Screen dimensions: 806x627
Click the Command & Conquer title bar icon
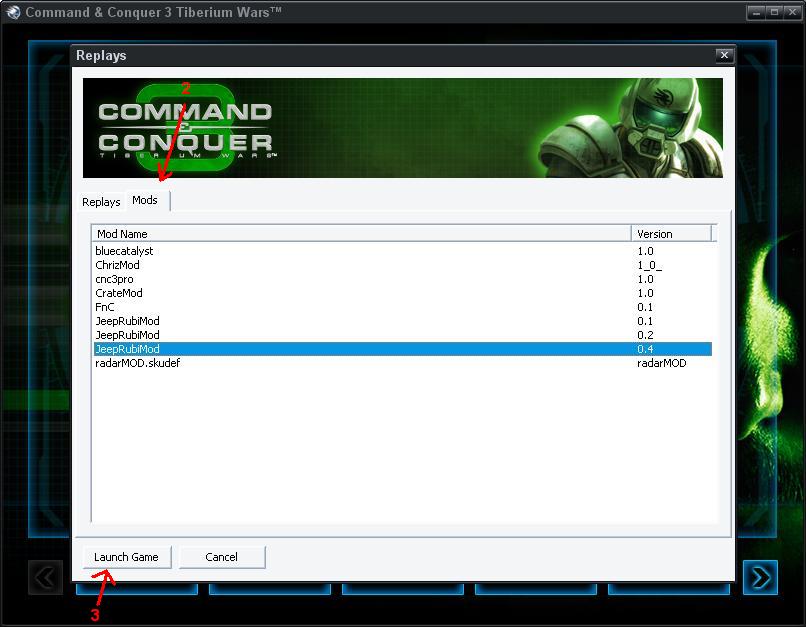click(x=12, y=12)
